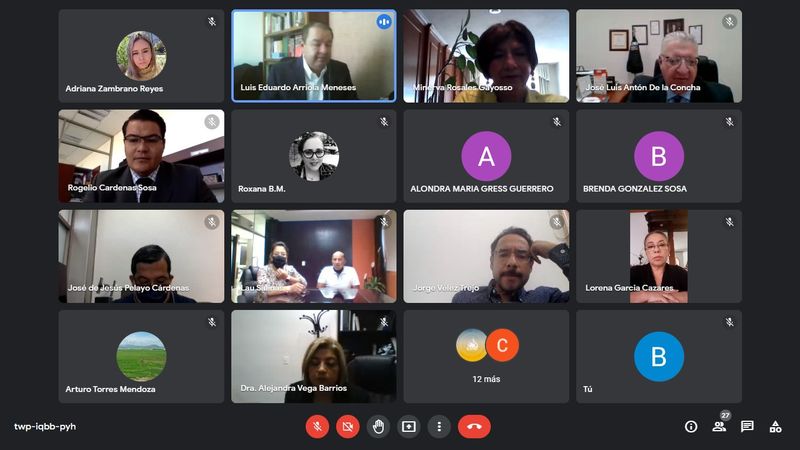Toggle the camera off button
This screenshot has width=800, height=450.
(x=347, y=427)
